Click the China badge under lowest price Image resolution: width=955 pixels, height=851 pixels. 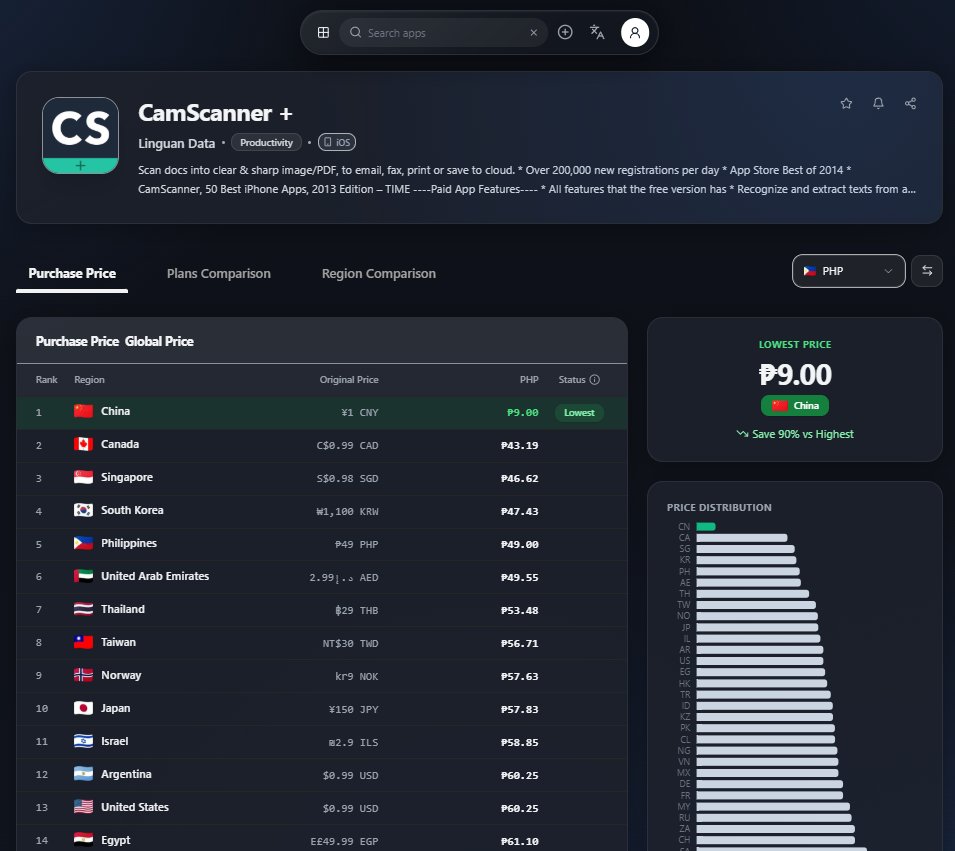coord(795,406)
